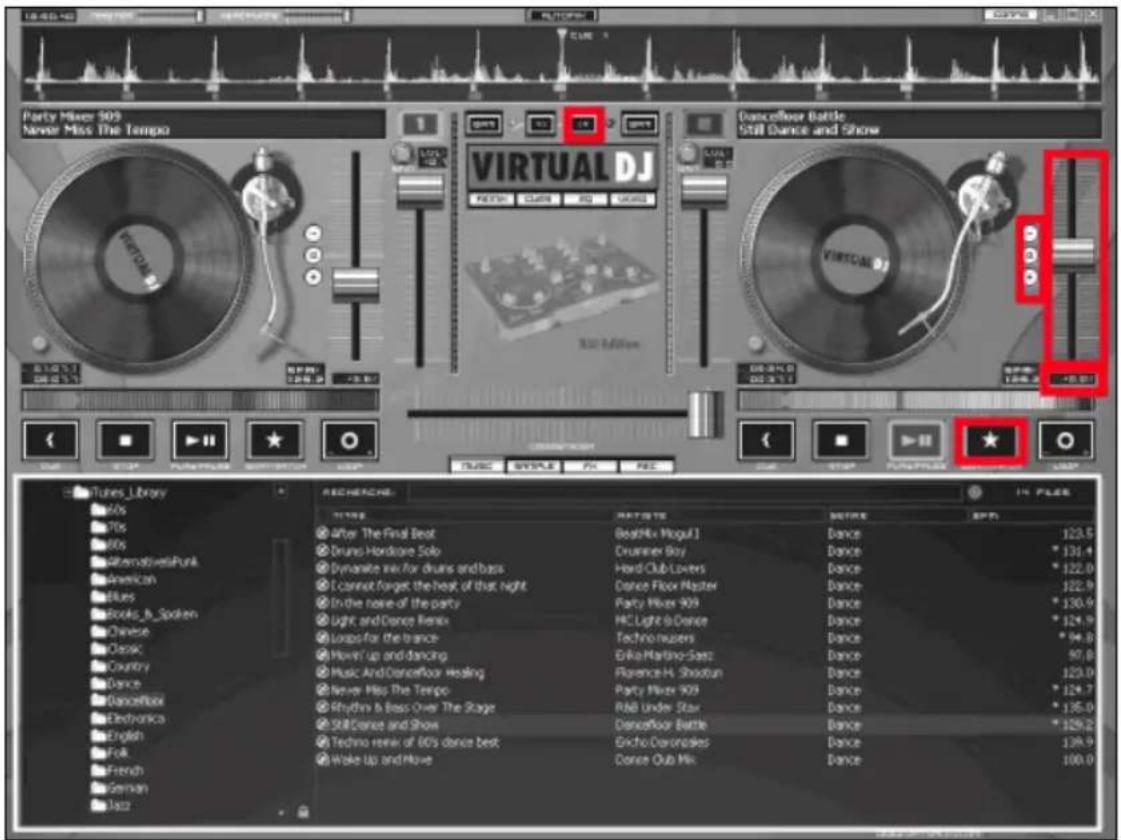Screen dimensions: 1121x840
Task: Click the star sync button on right deck
Action: [990, 440]
